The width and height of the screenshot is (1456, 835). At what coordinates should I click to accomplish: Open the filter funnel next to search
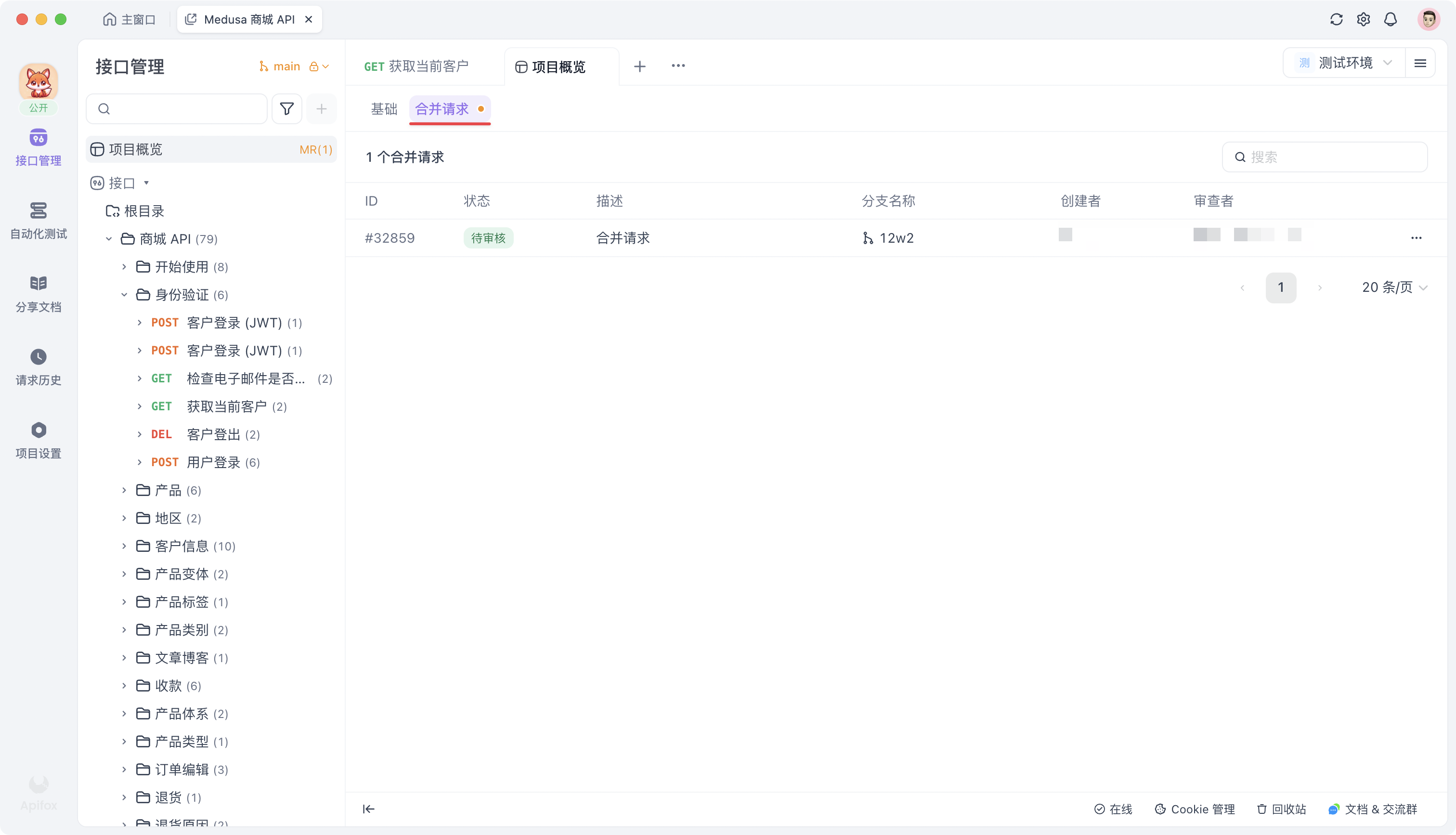286,108
